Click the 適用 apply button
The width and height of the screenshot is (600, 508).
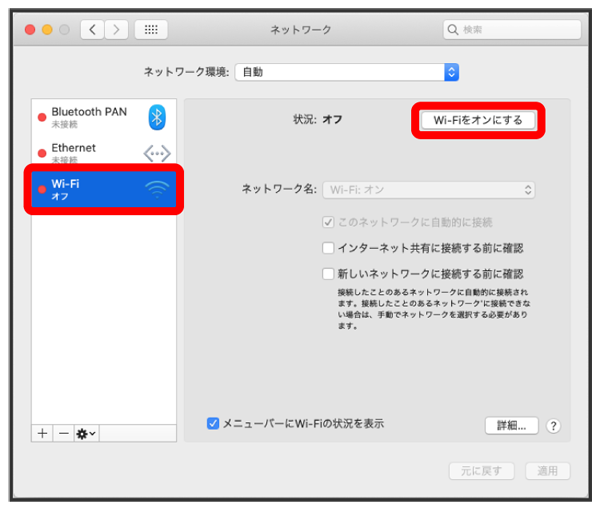[x=547, y=471]
